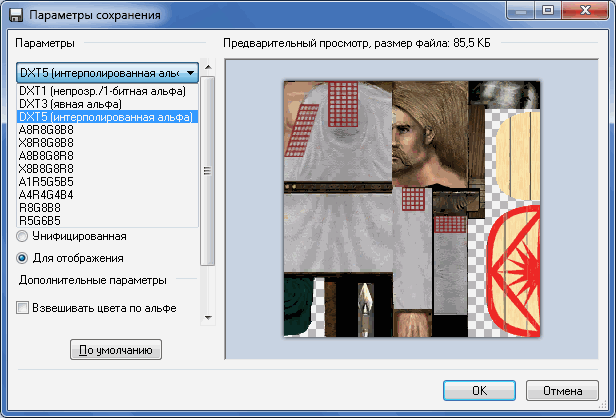Click the Отмена button
This screenshot has height=418, width=616.
click(x=563, y=390)
